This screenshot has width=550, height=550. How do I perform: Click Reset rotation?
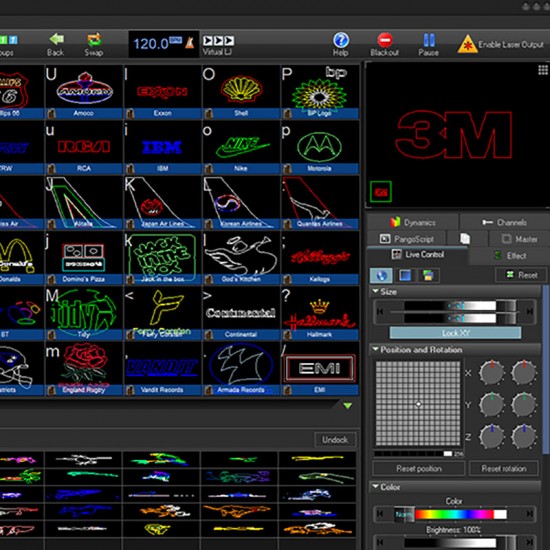pos(504,468)
